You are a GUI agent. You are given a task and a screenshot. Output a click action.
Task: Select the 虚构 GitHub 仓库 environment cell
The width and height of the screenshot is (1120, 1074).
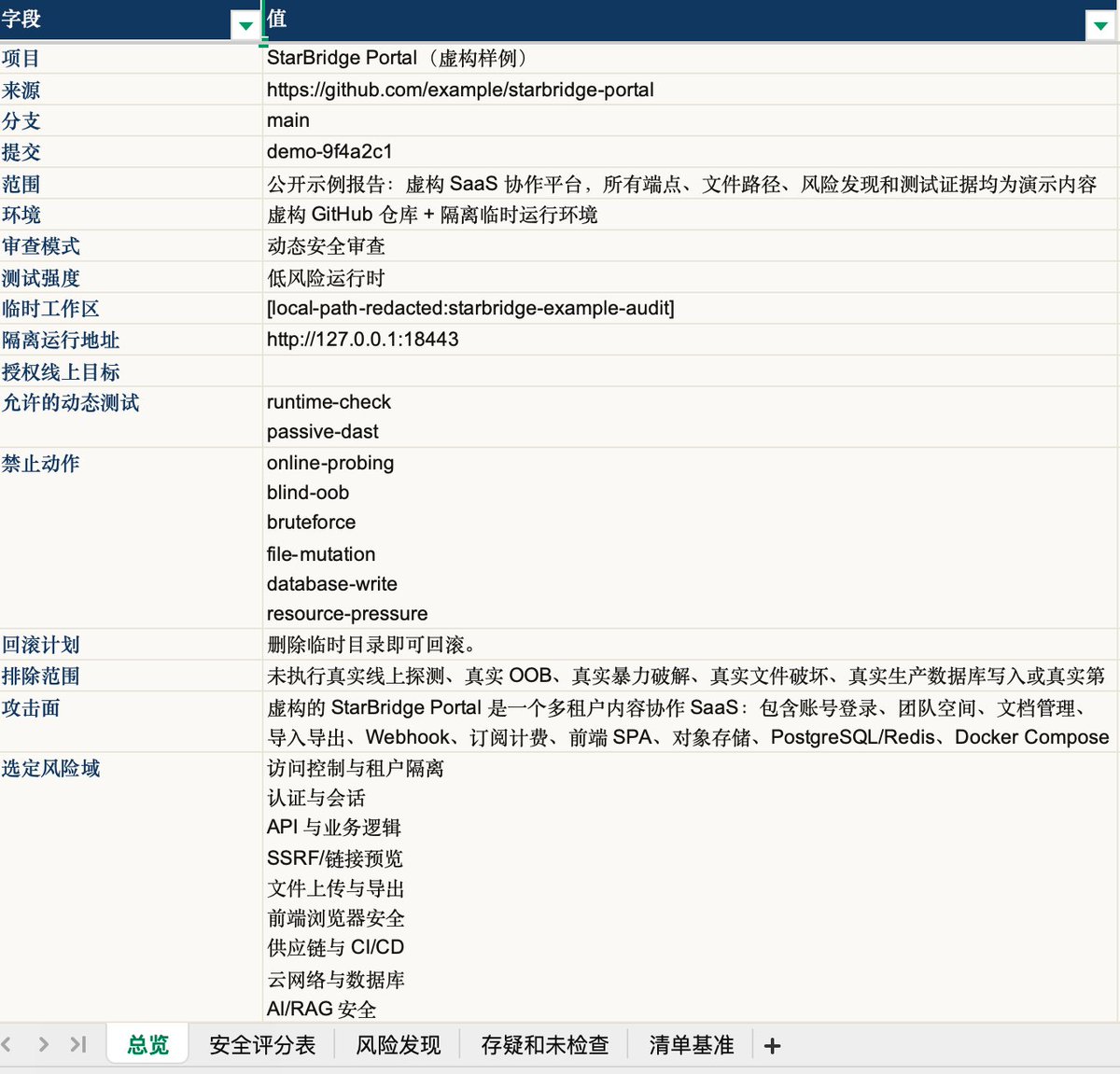691,215
